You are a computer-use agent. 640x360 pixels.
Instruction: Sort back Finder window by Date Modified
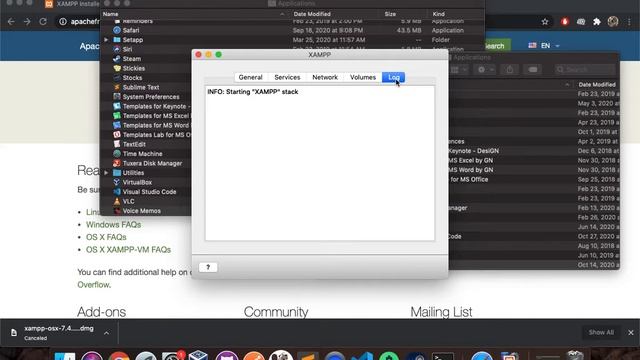coord(597,84)
